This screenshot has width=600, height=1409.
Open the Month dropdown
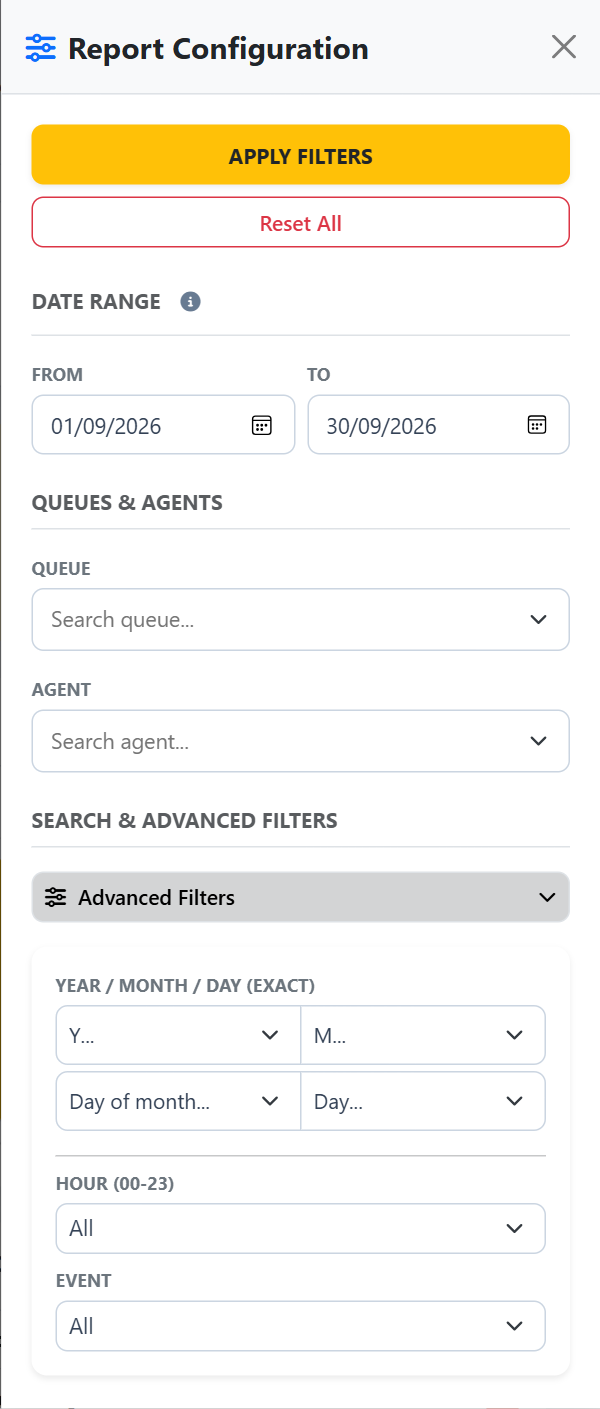(x=423, y=1035)
